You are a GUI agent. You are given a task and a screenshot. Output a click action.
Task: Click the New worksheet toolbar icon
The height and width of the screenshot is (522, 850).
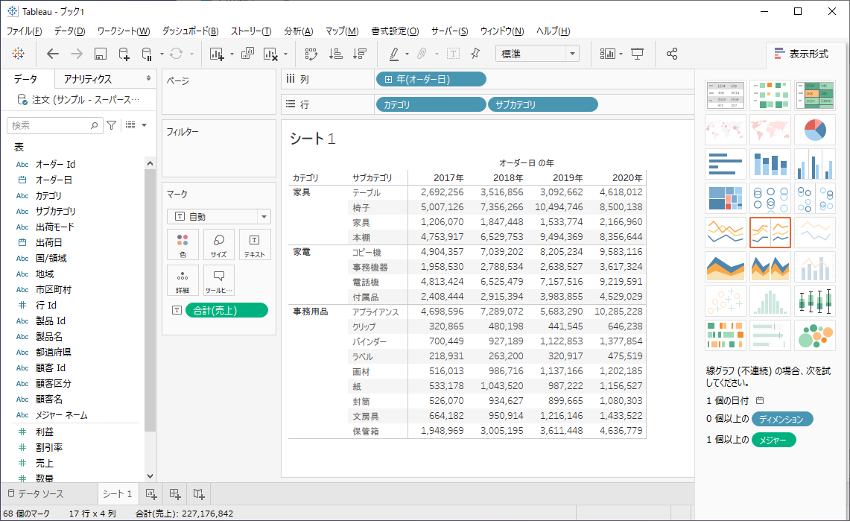tap(217, 54)
